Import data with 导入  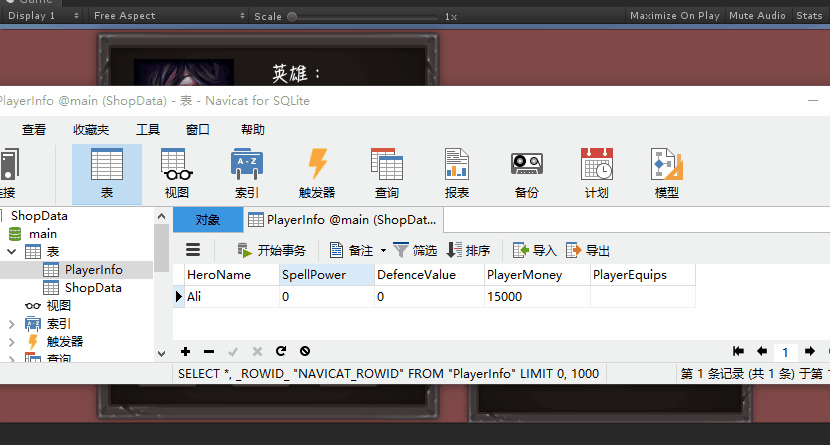click(x=535, y=250)
